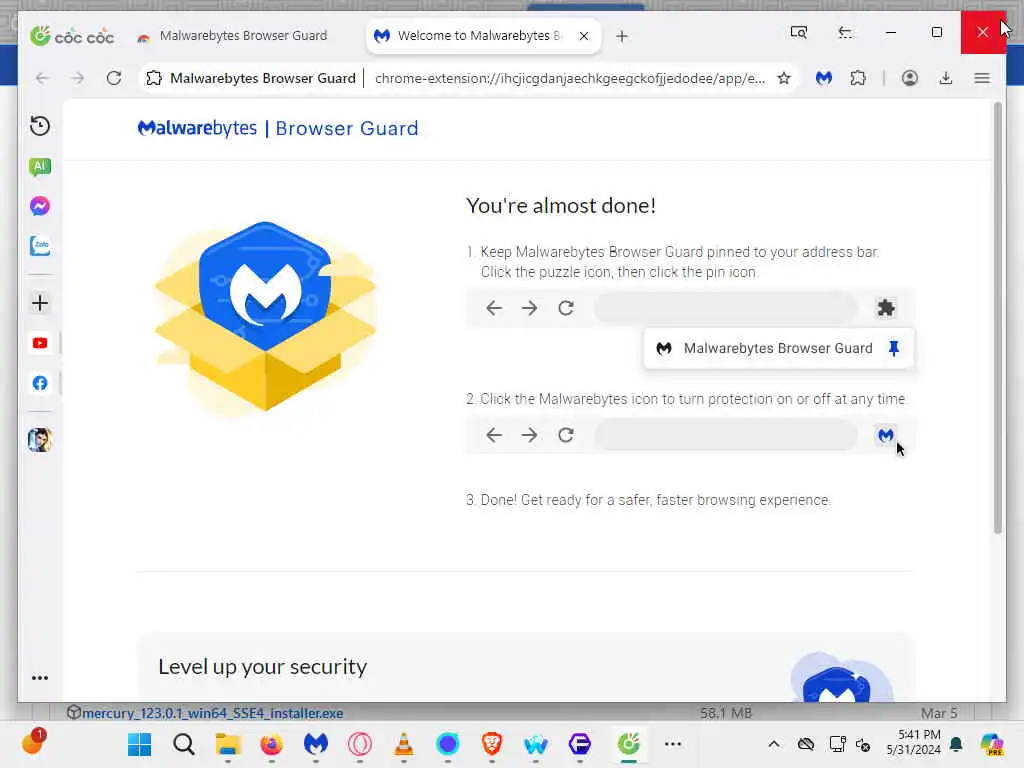Click the 'Level up your security' heading
The width and height of the screenshot is (1024, 768).
[x=263, y=667]
